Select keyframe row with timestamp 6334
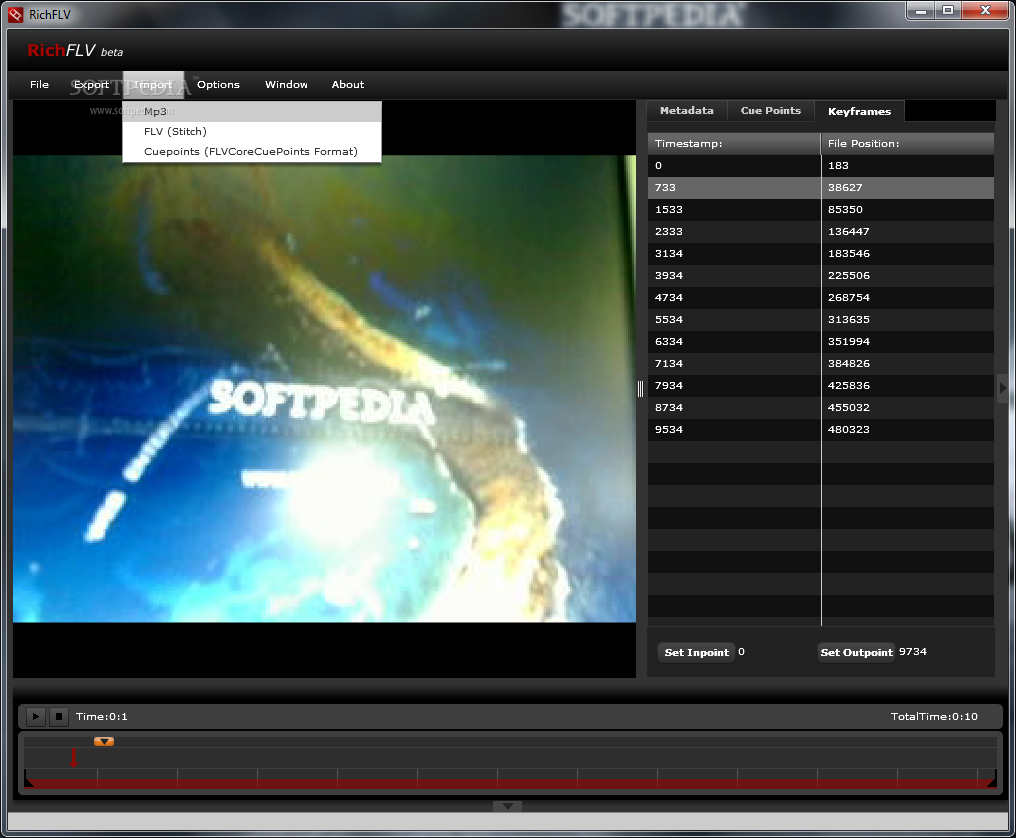 click(821, 342)
